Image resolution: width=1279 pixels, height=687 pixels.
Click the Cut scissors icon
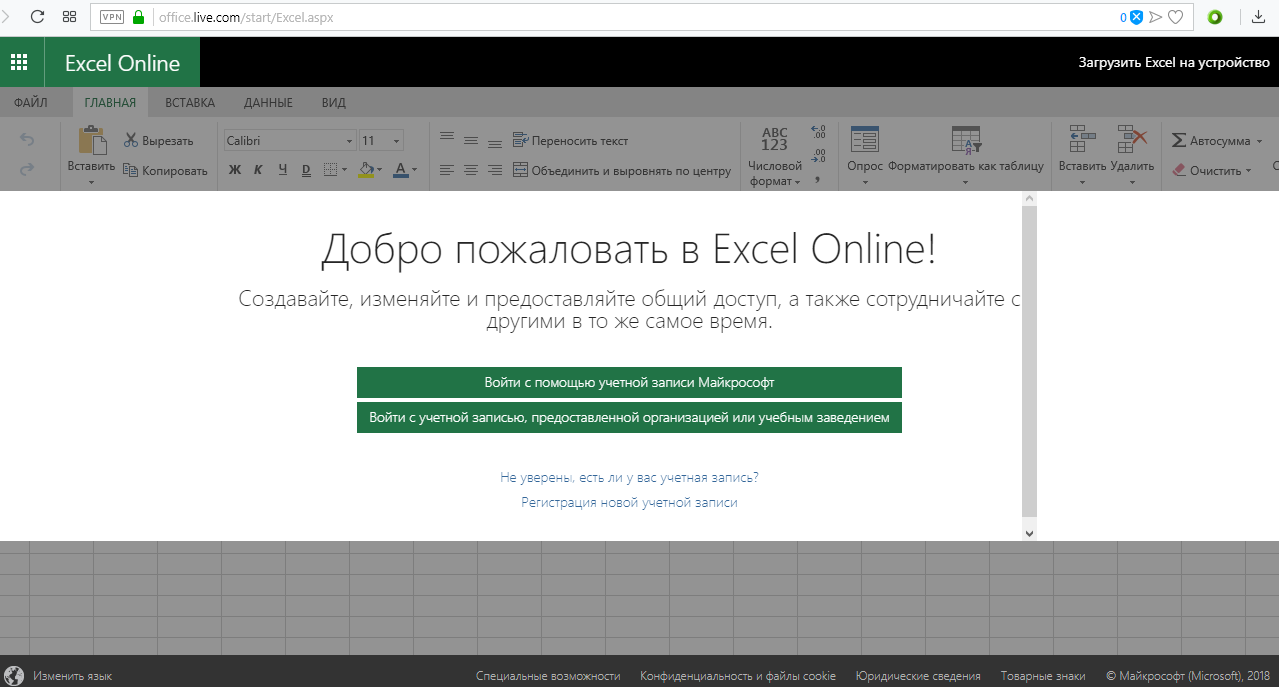point(131,140)
